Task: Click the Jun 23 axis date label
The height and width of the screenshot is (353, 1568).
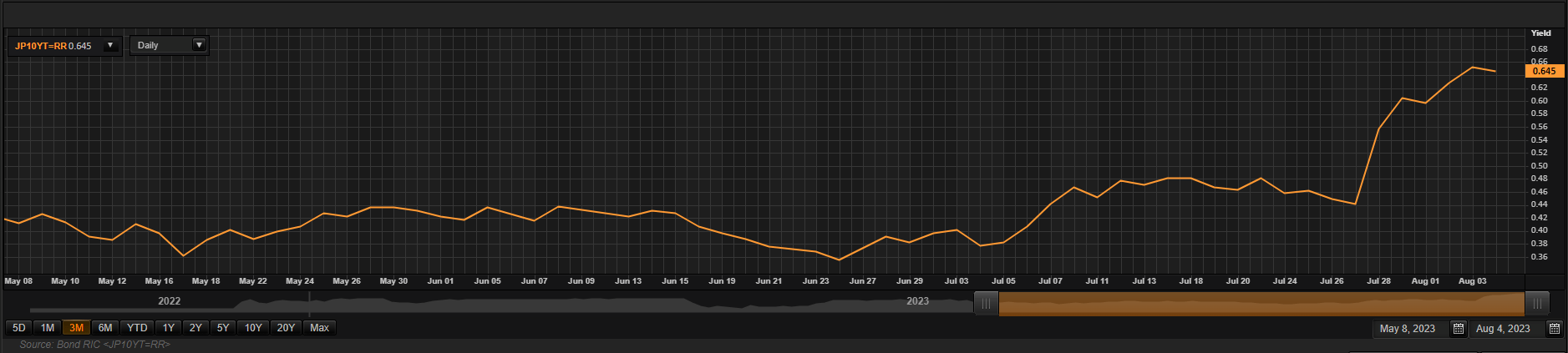Action: pyautogui.click(x=815, y=281)
